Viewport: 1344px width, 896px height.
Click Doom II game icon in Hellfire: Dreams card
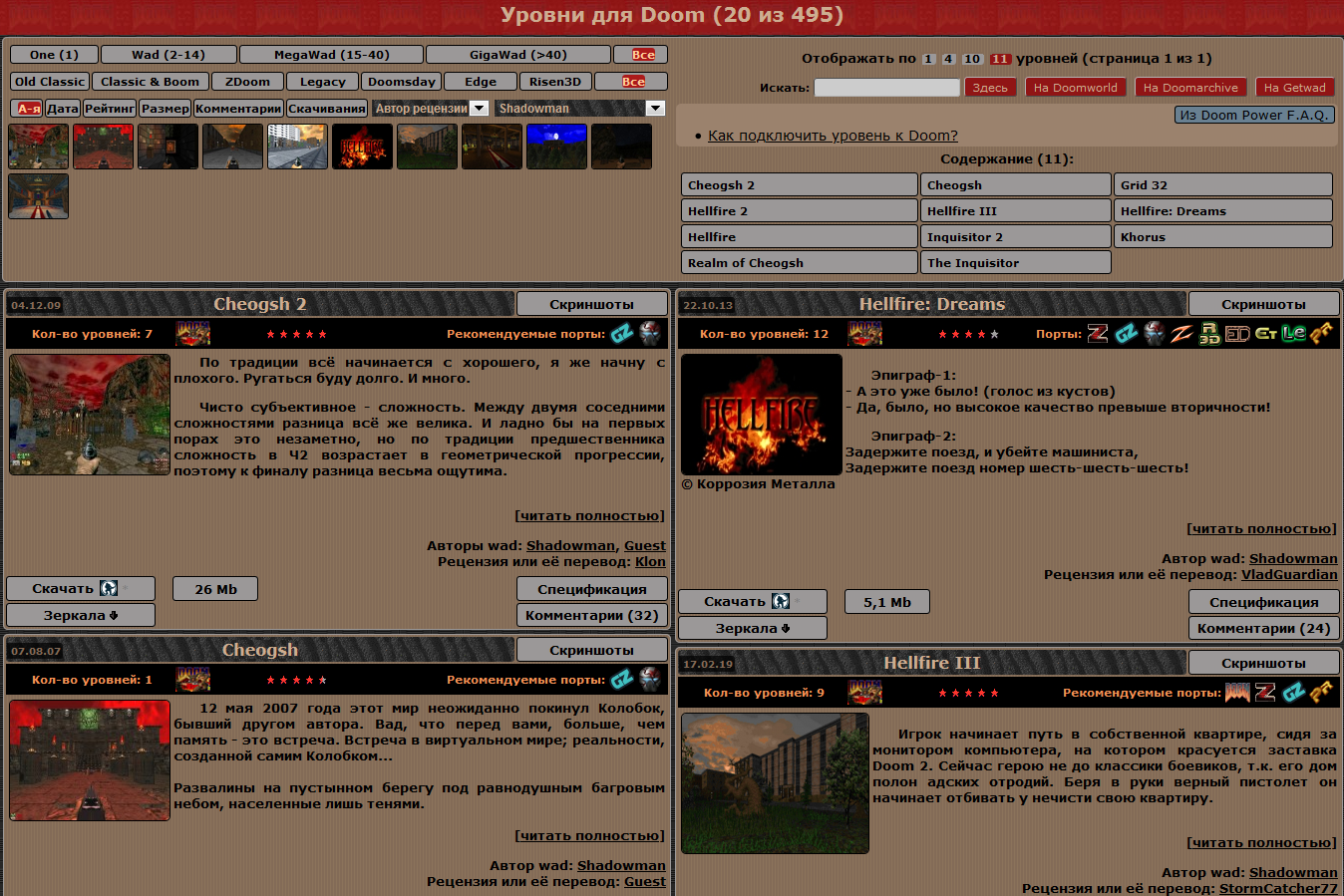(x=865, y=334)
